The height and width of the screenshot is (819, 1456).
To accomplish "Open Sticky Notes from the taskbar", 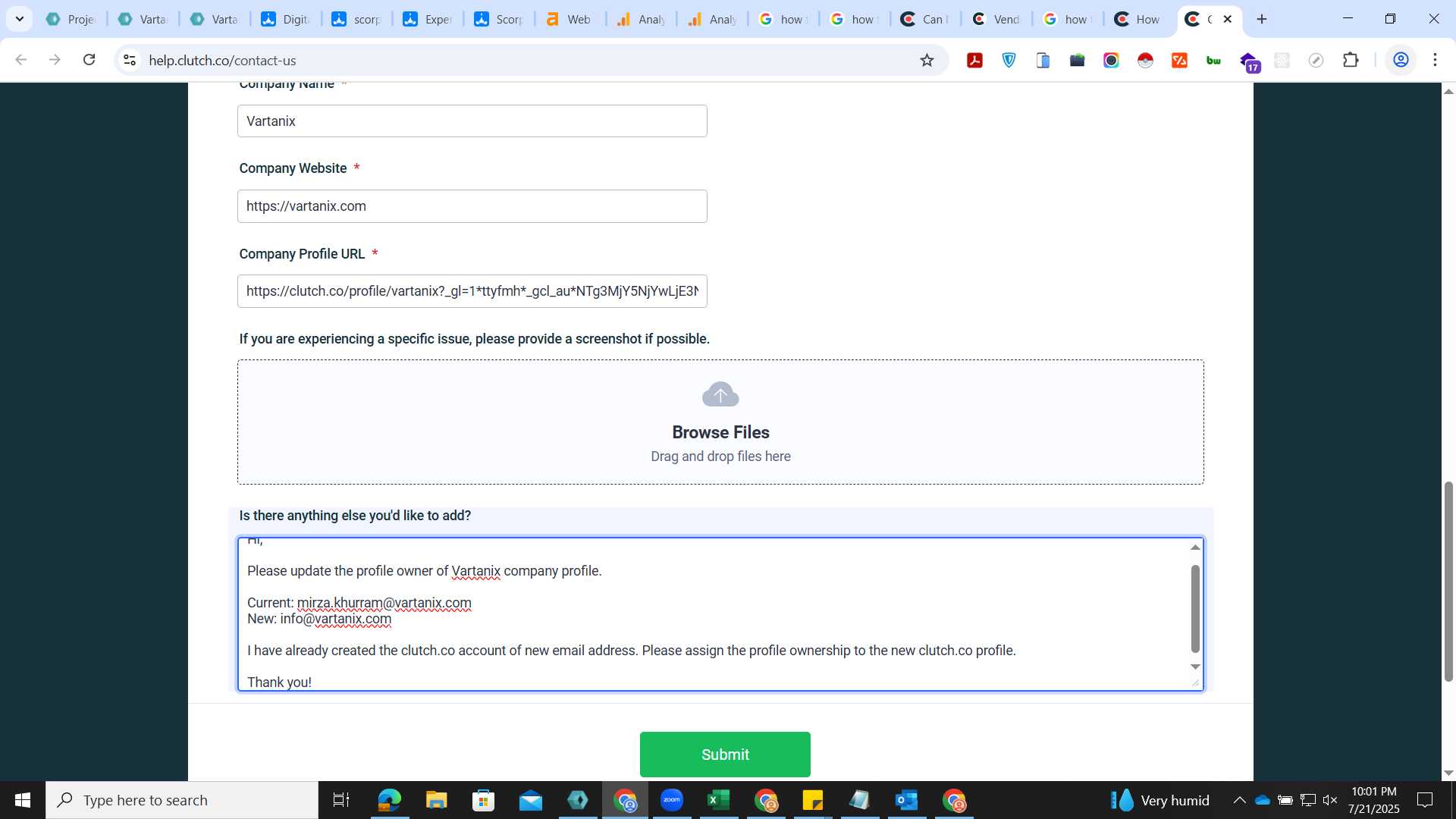I will (812, 800).
